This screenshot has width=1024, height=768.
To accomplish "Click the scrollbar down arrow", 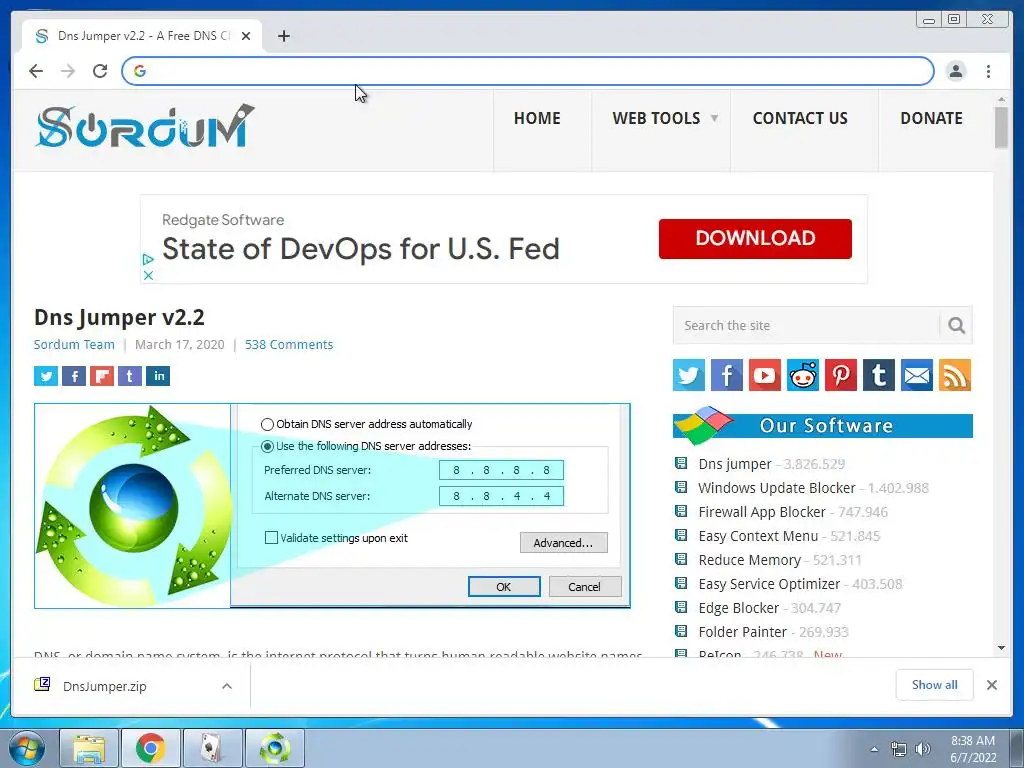I will tap(1001, 648).
